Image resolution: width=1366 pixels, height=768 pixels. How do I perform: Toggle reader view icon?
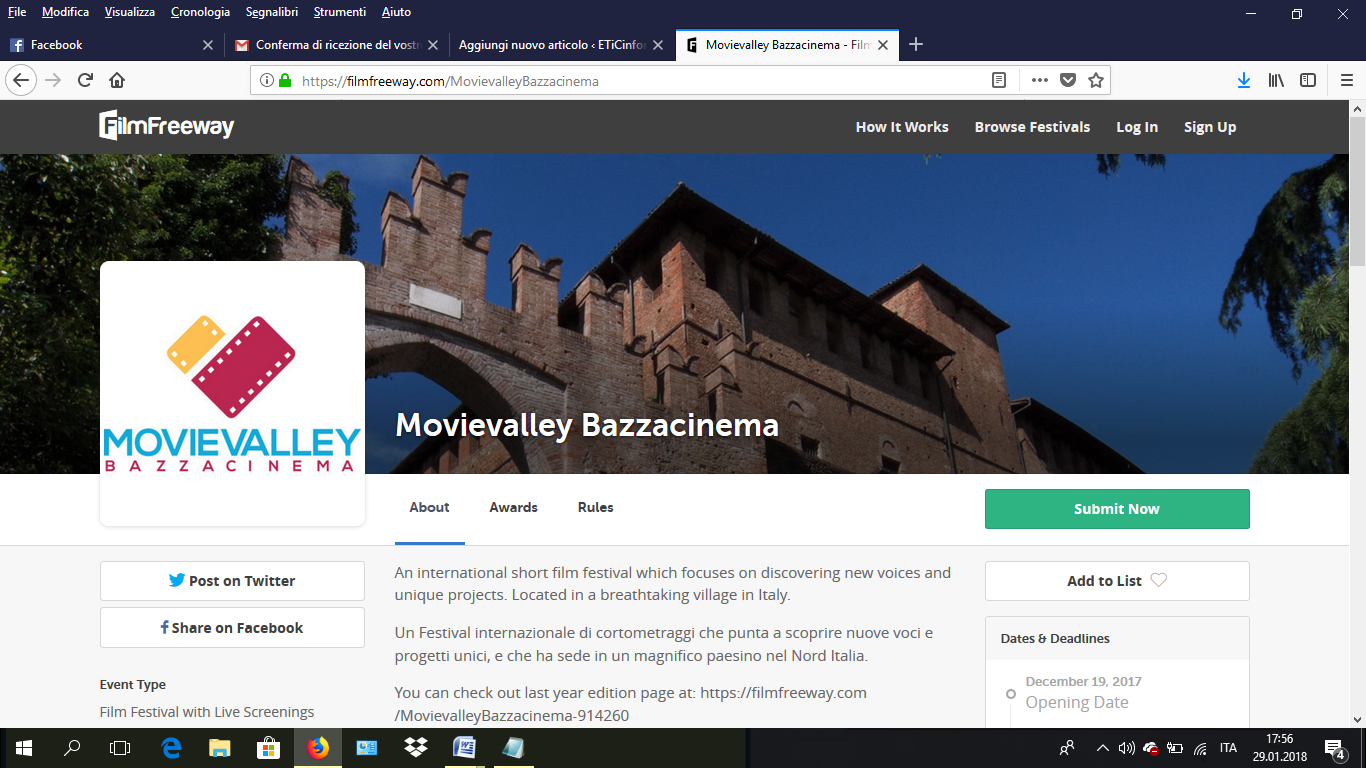pos(998,81)
